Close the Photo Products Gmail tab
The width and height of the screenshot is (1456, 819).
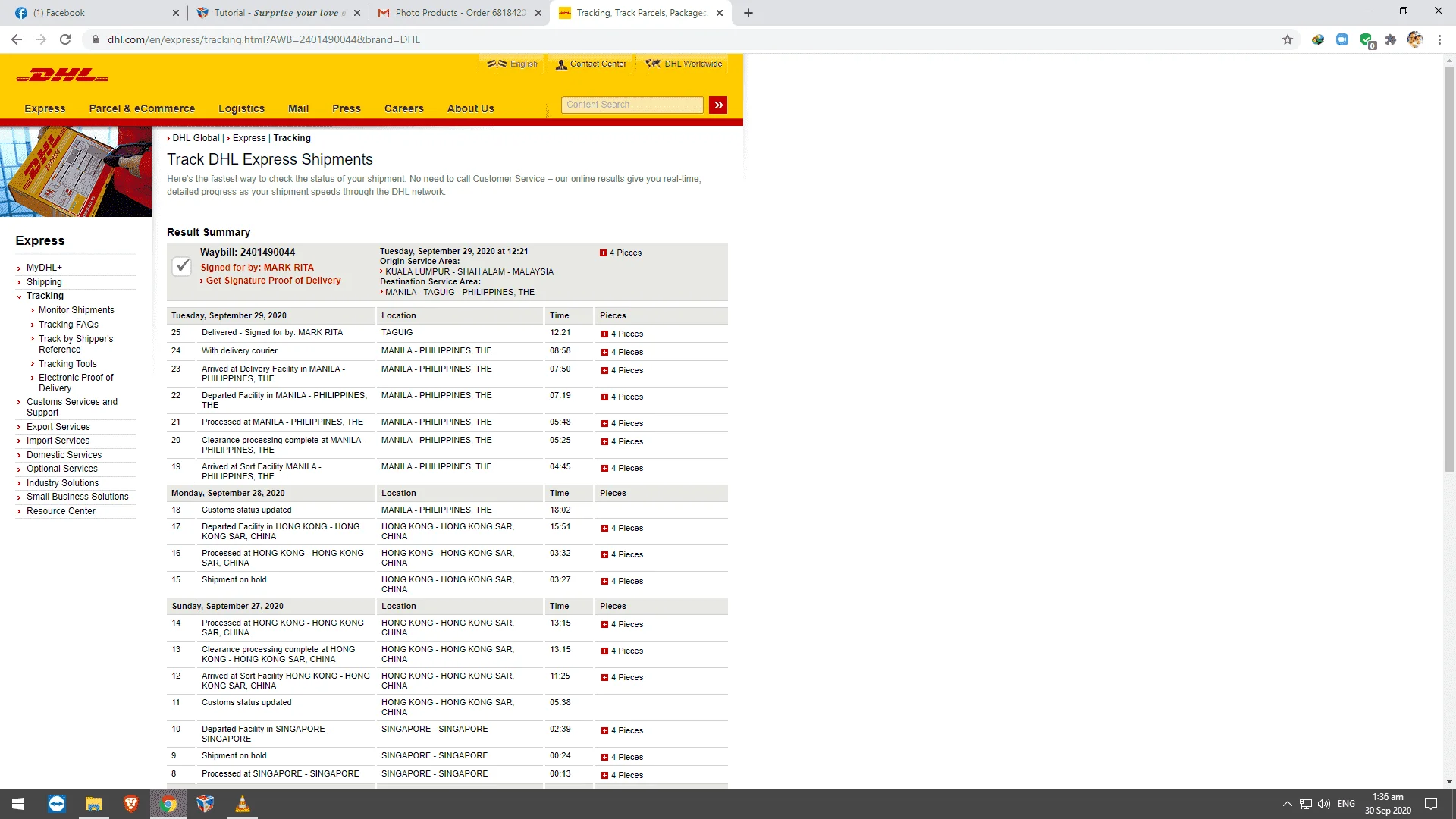[x=538, y=13]
